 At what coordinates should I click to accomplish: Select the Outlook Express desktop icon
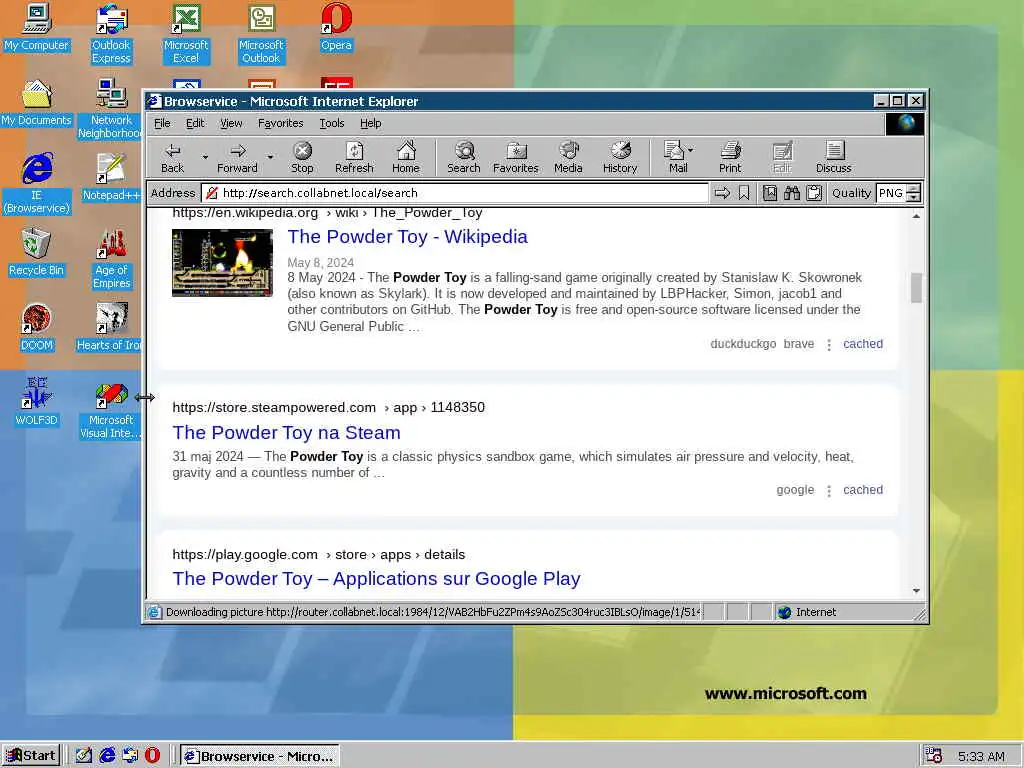pos(111,34)
